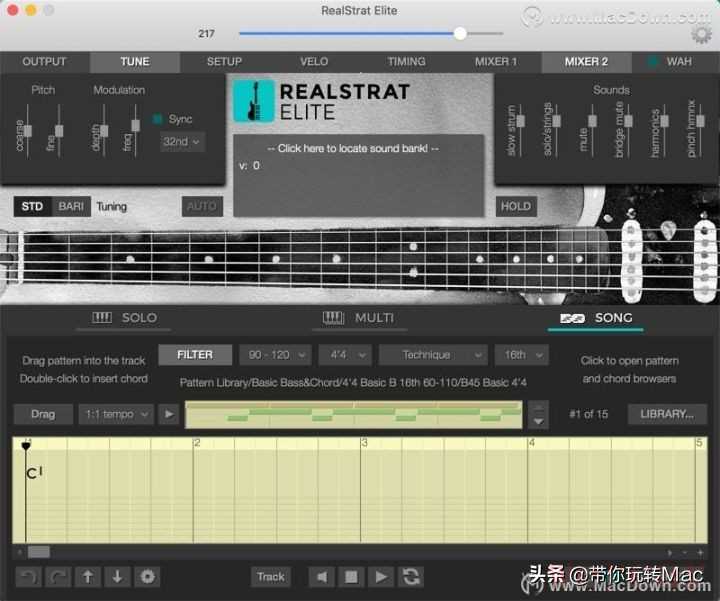The width and height of the screenshot is (720, 601).
Task: Click the undo arrow icon
Action: 28,577
